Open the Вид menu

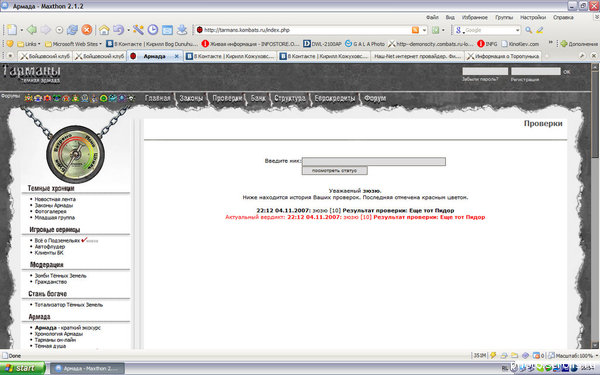pyautogui.click(x=450, y=17)
